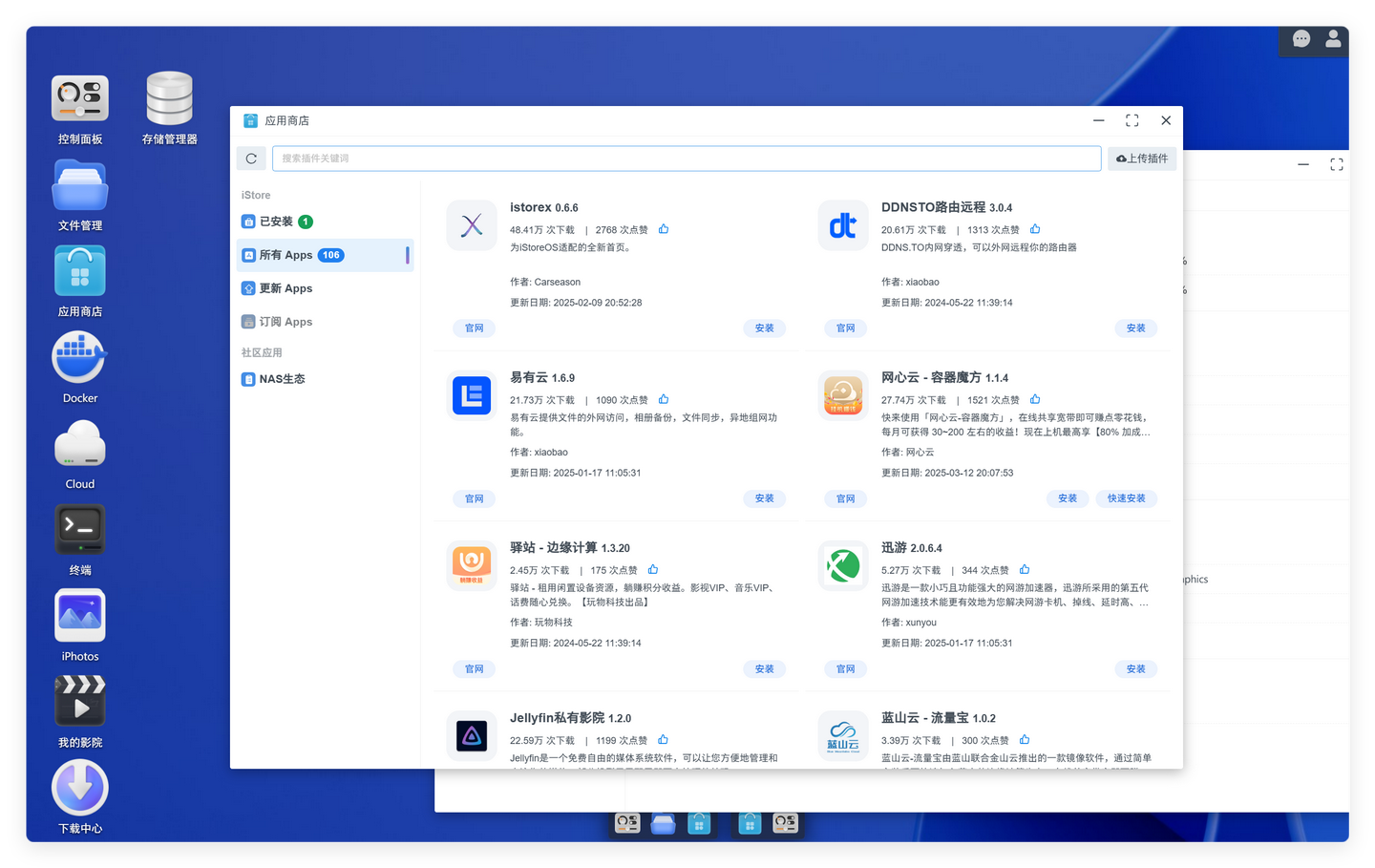
Task: Open the file manager folder in bottom dock
Action: pos(664,823)
